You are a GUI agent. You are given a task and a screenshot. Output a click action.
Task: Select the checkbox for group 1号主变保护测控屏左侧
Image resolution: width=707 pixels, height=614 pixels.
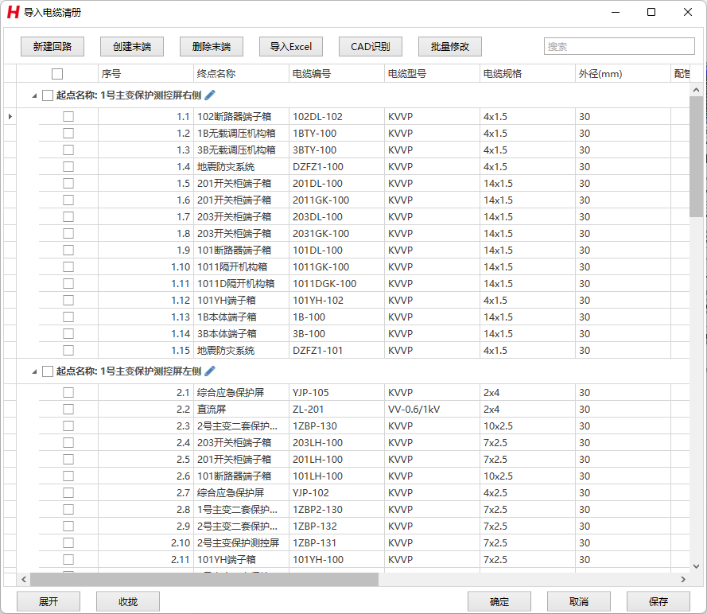click(47, 371)
